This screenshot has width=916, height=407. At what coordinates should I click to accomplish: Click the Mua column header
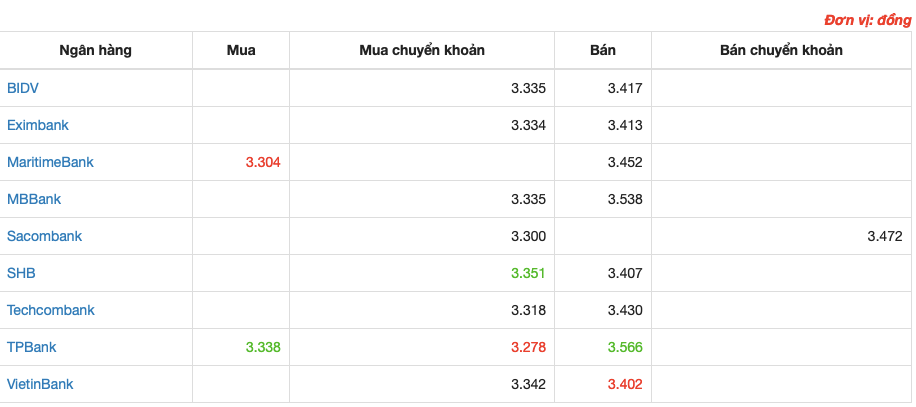pos(241,50)
